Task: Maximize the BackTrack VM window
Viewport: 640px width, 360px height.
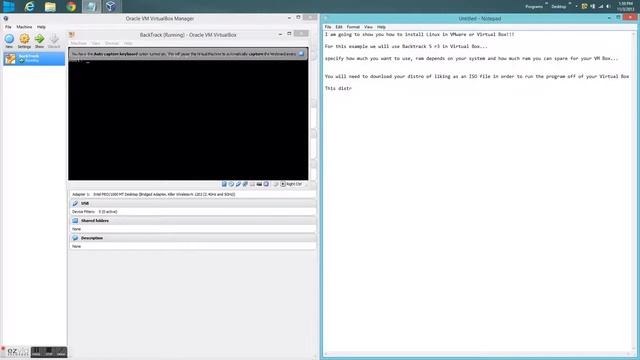Action: (289, 34)
